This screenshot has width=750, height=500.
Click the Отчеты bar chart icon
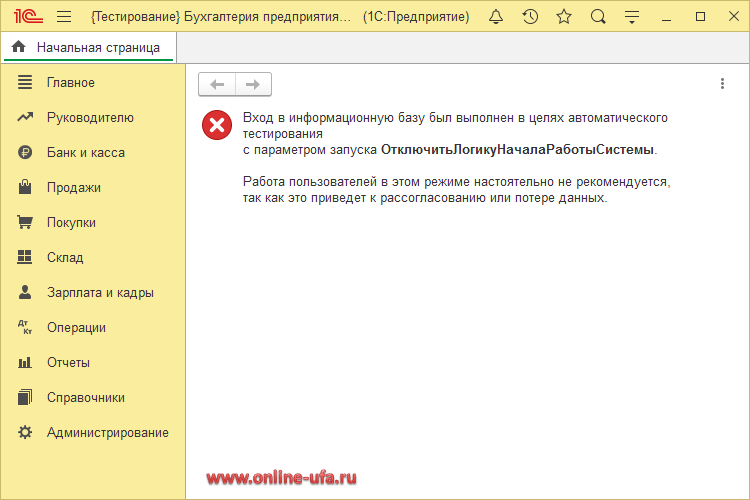25,363
